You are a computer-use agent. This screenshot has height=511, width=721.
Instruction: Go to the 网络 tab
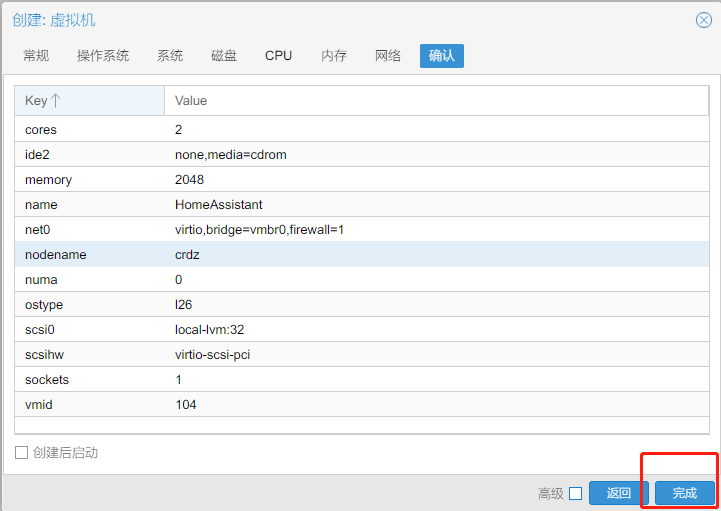[388, 56]
